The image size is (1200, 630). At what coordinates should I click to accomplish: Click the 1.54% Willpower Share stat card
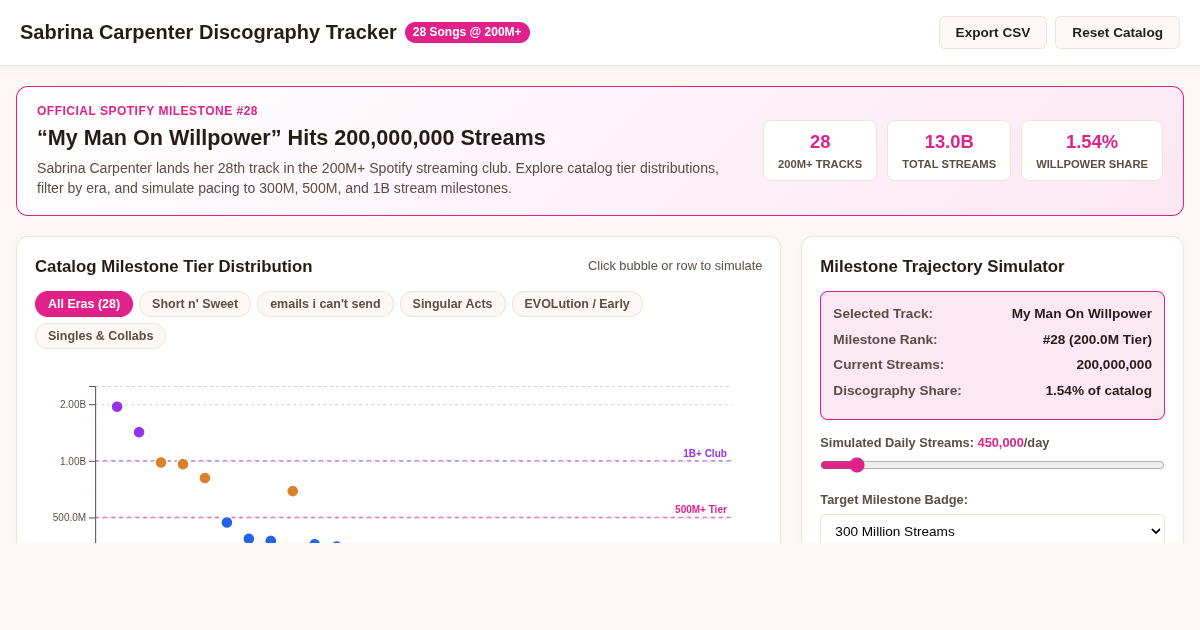coord(1092,151)
